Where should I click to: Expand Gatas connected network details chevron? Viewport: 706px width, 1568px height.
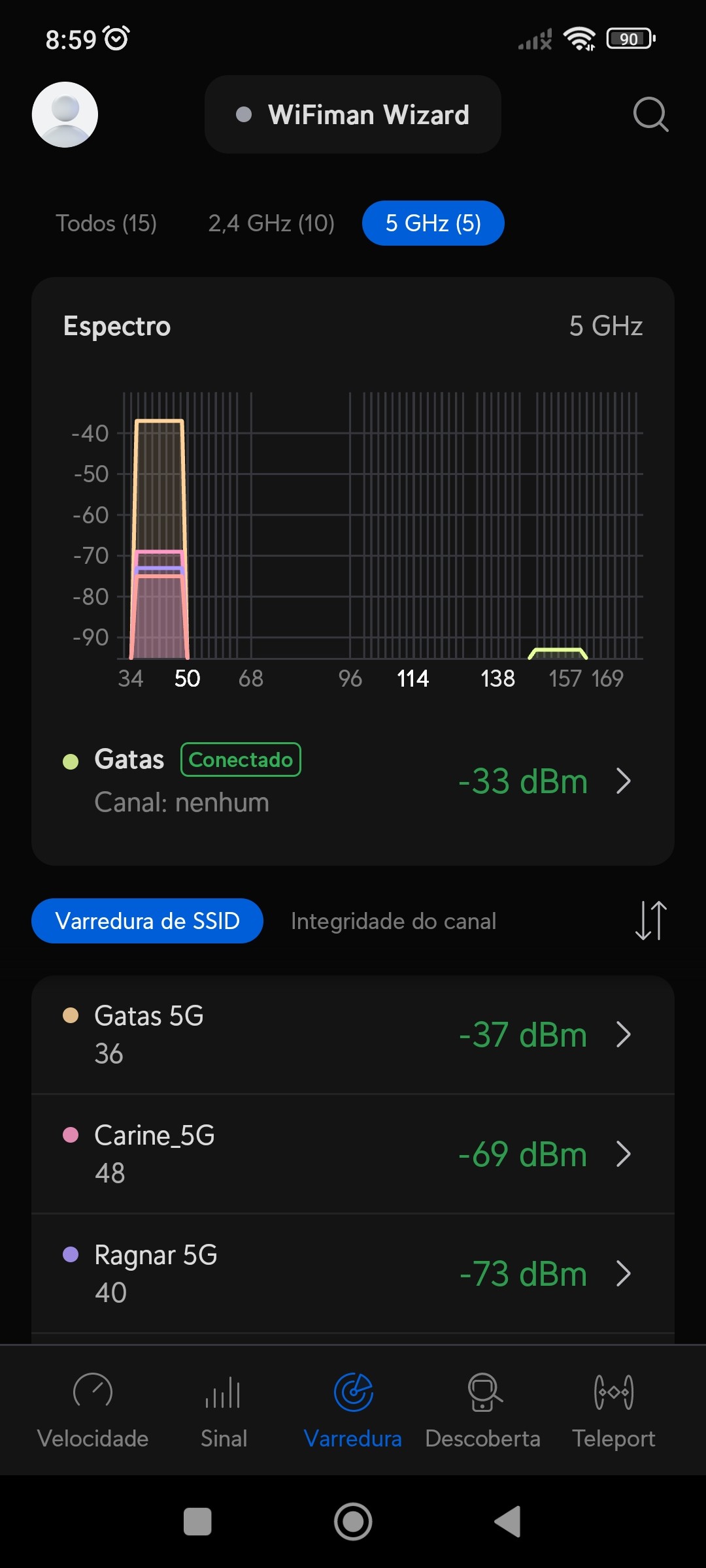click(x=624, y=781)
